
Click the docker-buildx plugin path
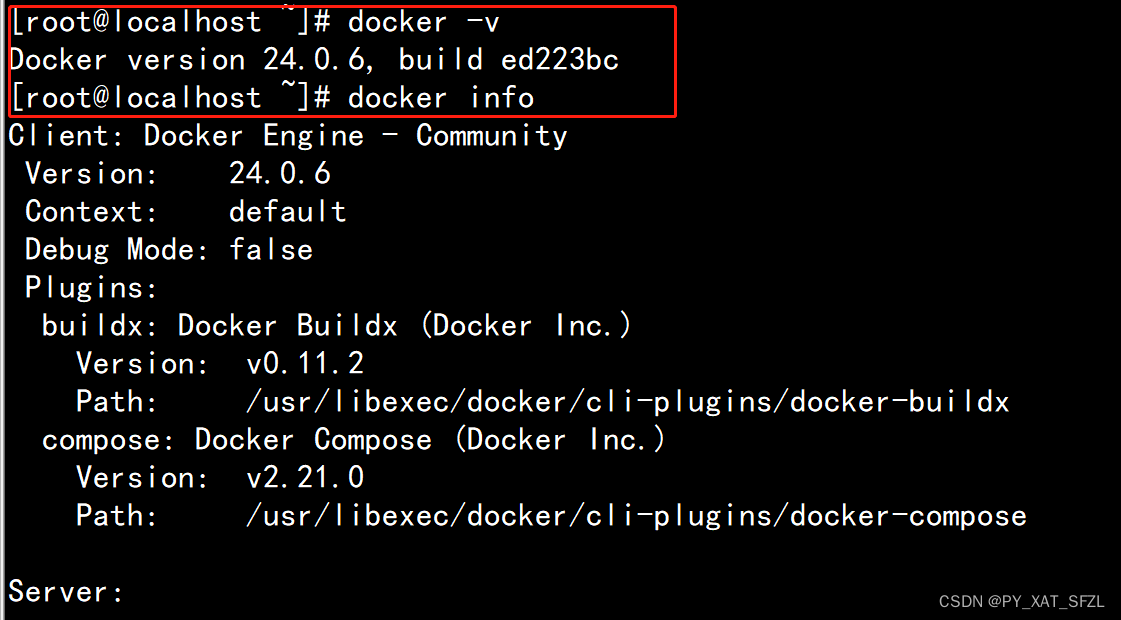[x=628, y=402]
